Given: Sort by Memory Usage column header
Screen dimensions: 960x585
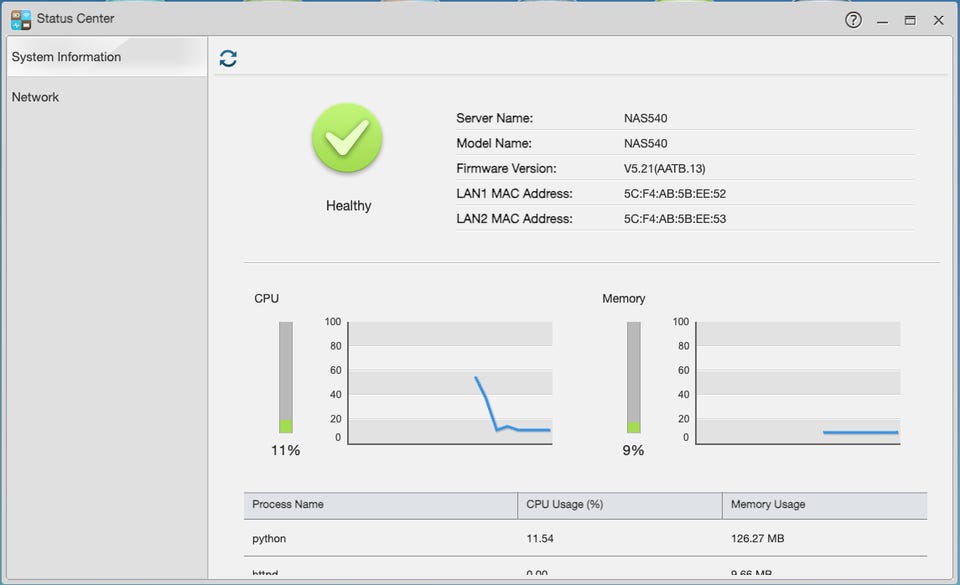Looking at the screenshot, I should tap(825, 505).
